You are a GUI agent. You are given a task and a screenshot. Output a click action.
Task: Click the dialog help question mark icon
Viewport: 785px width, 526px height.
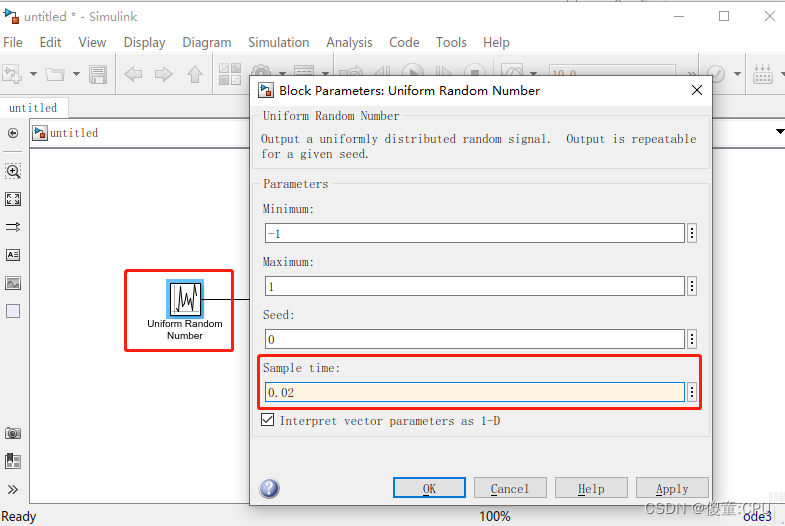click(x=269, y=488)
